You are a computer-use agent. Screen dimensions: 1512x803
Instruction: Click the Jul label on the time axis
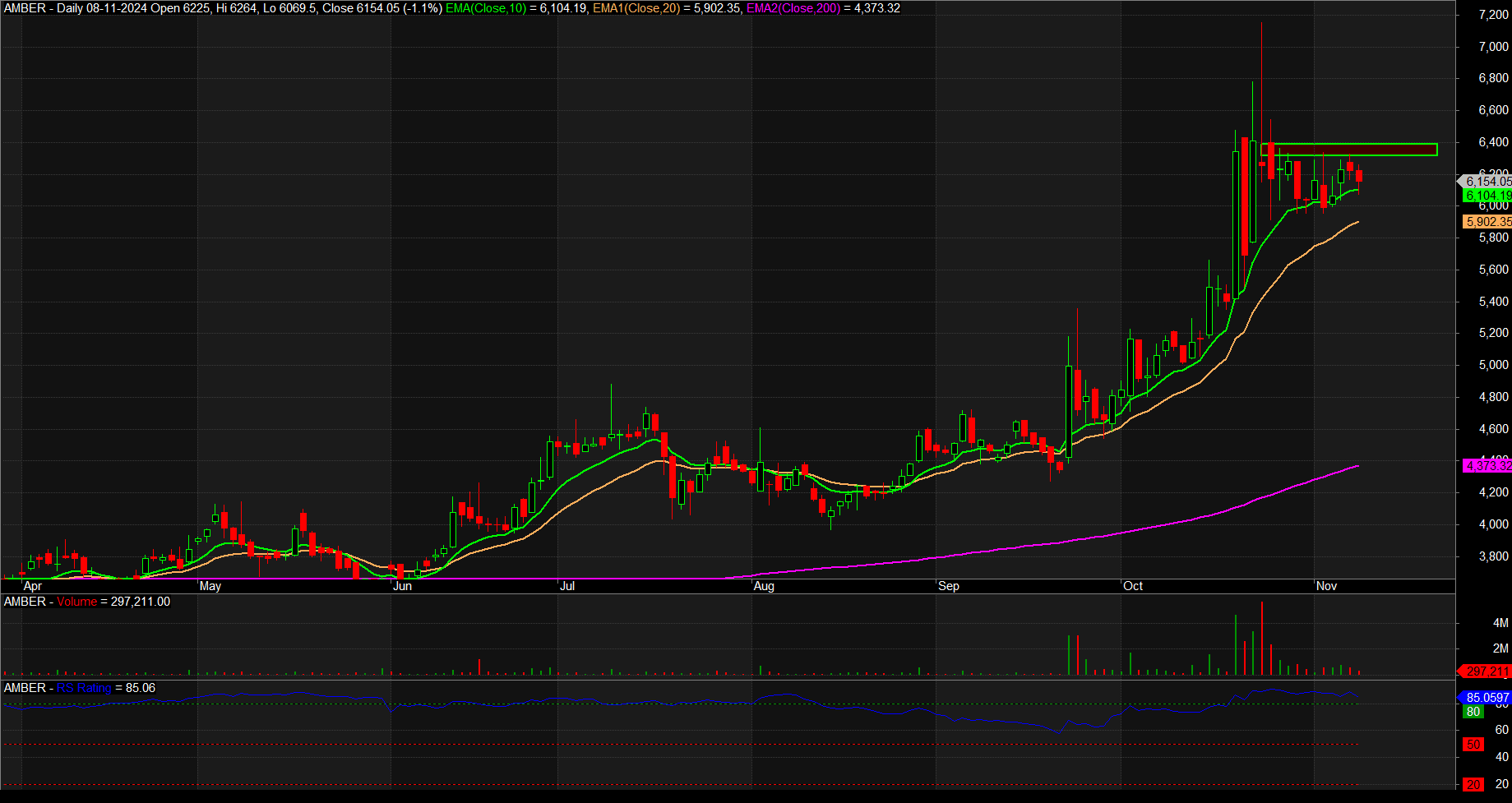(x=567, y=586)
